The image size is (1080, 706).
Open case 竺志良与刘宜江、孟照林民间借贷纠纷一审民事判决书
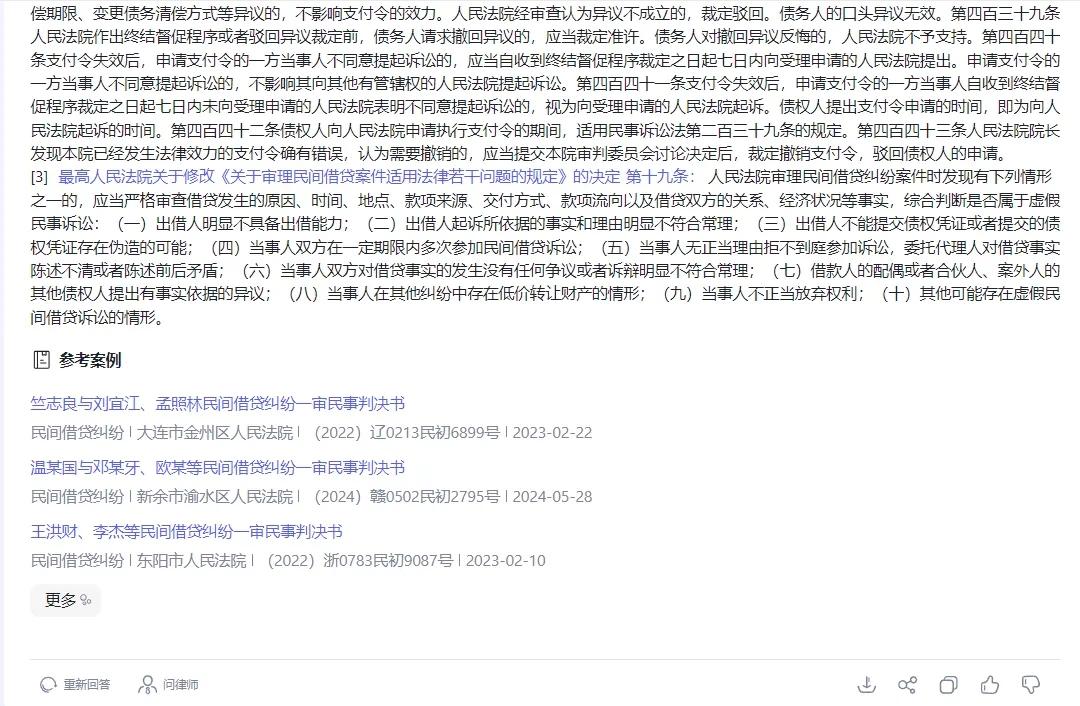click(x=217, y=404)
